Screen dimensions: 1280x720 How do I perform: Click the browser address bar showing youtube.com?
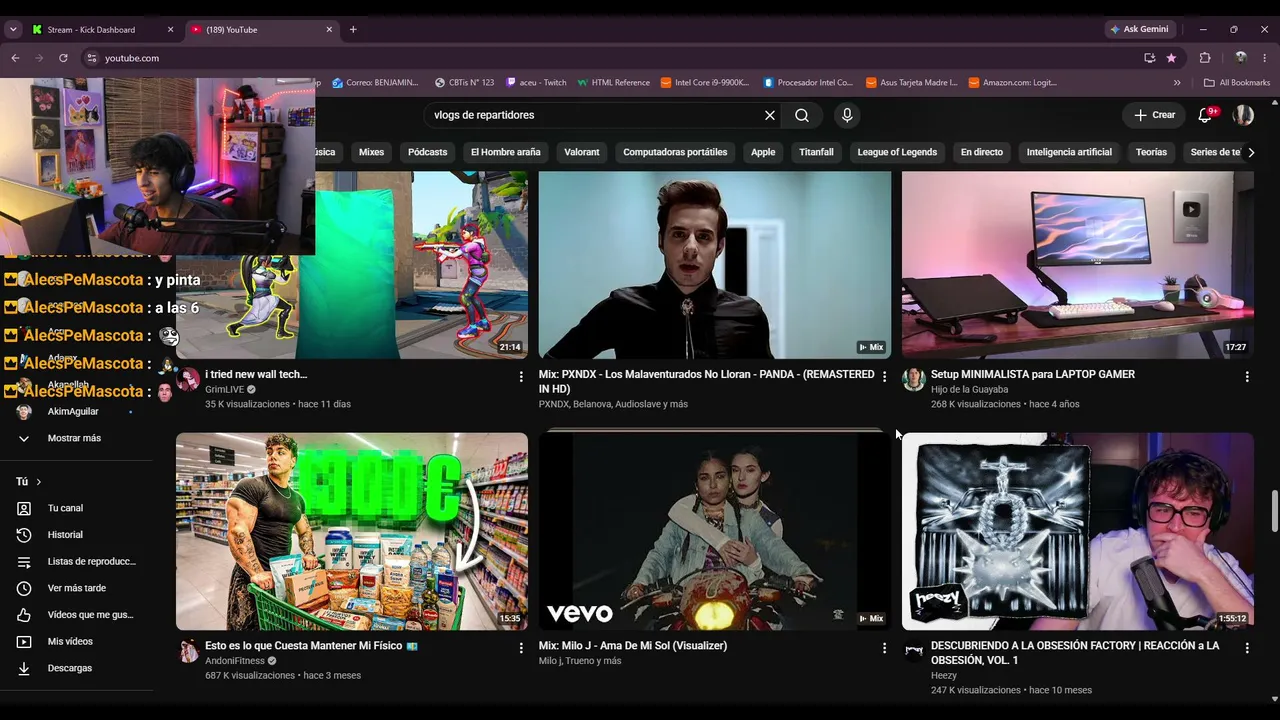pos(600,58)
